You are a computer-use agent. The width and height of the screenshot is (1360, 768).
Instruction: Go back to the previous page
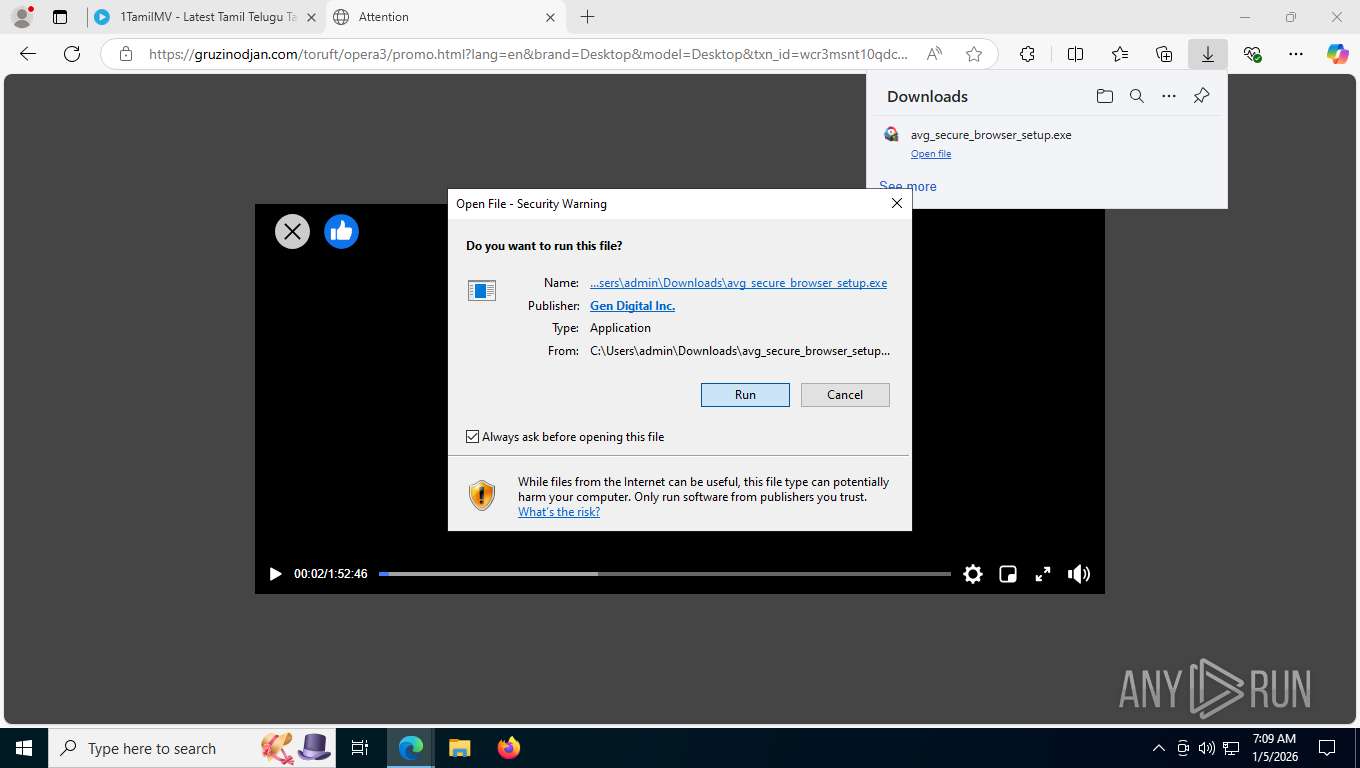pyautogui.click(x=28, y=54)
